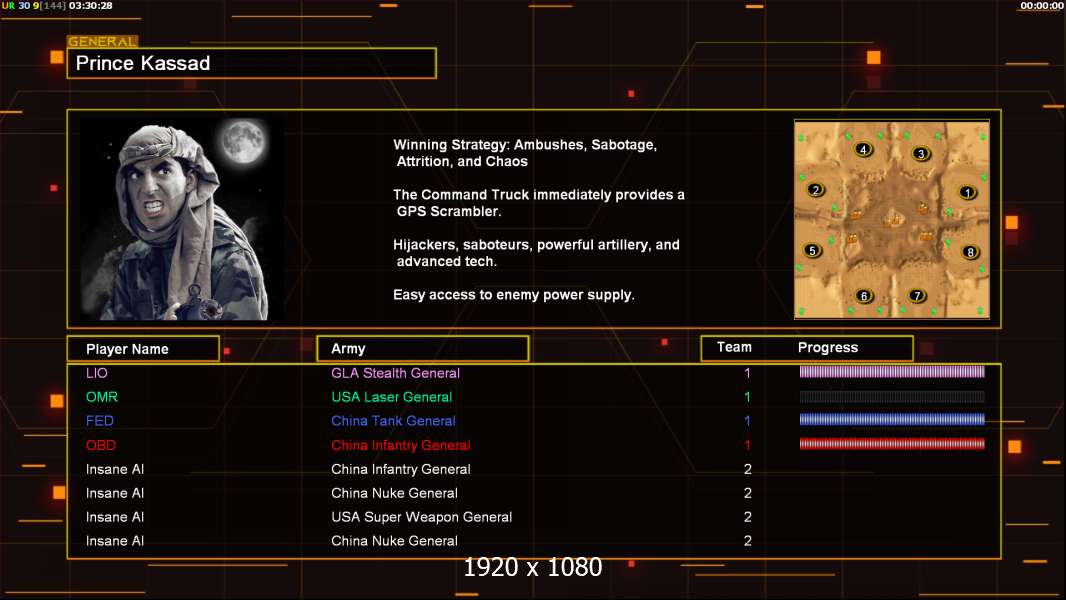This screenshot has width=1066, height=600.
Task: Click start position 3 on the minimap
Action: pos(921,154)
